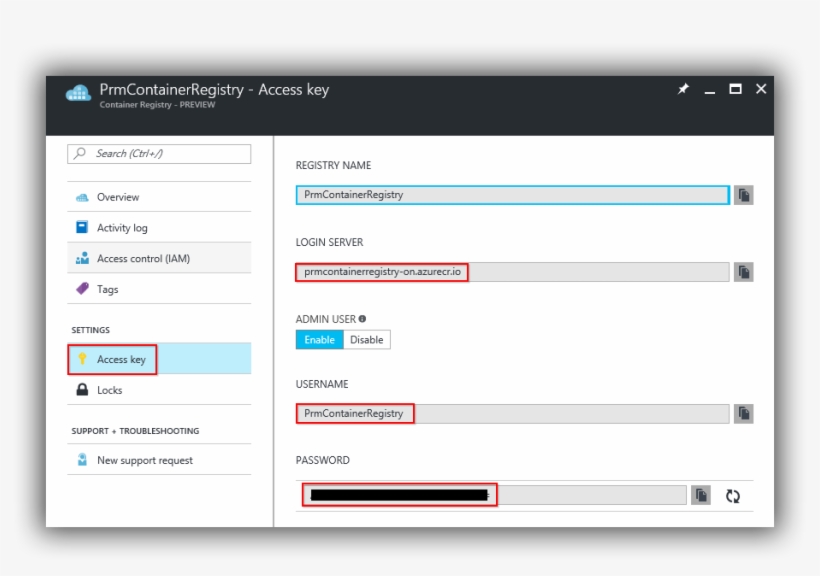This screenshot has width=820, height=576.
Task: Select the Tags icon in the sidebar
Action: point(83,288)
